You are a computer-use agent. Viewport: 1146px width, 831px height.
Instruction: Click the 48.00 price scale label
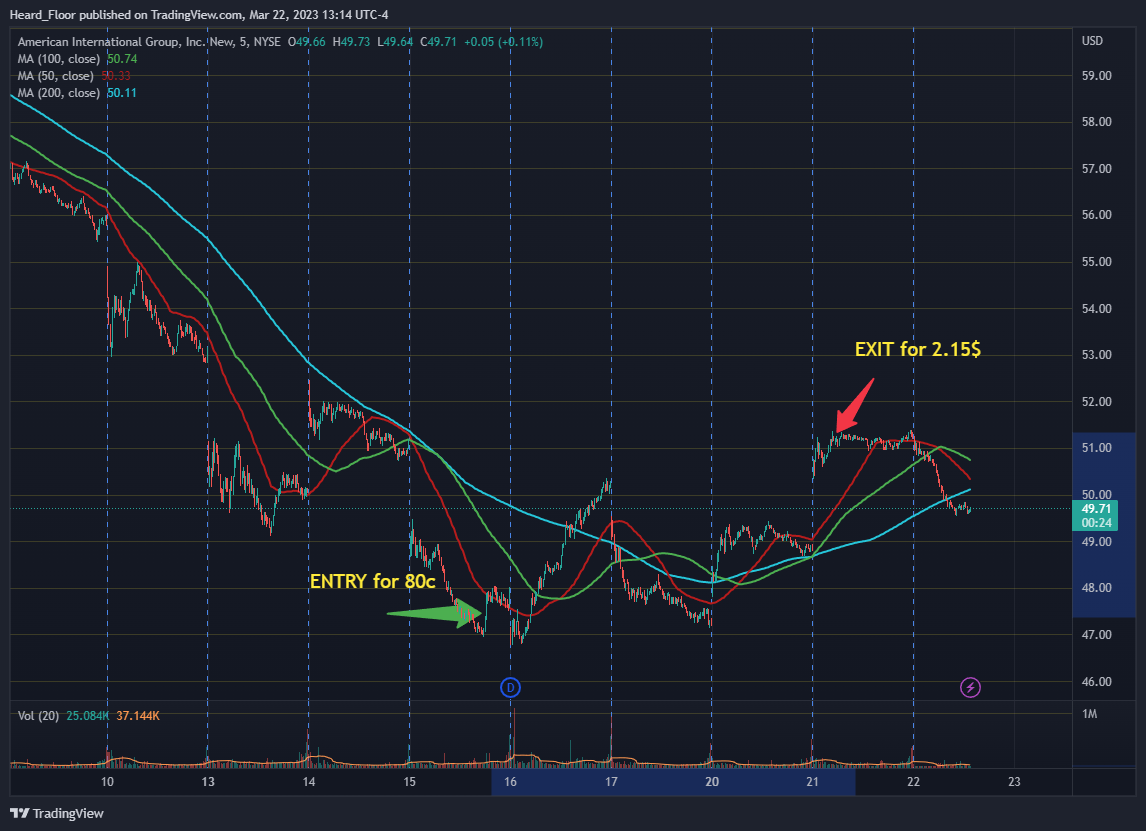1096,588
